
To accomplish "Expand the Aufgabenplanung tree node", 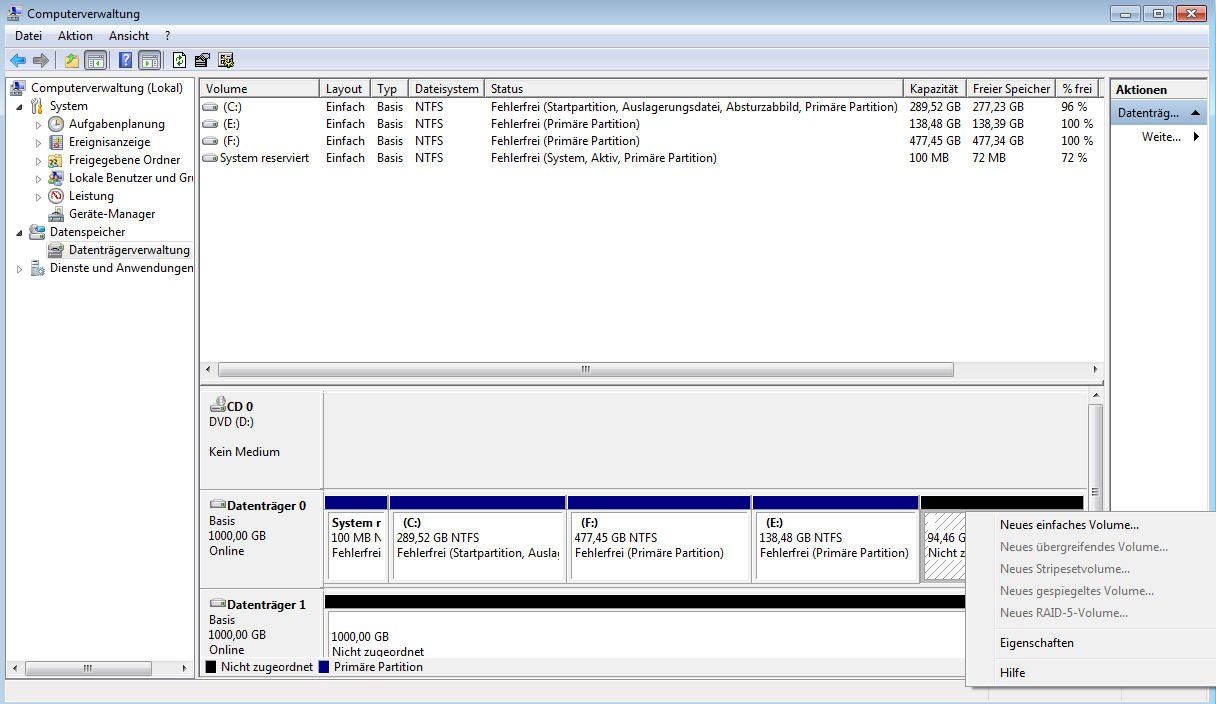I will (x=38, y=125).
